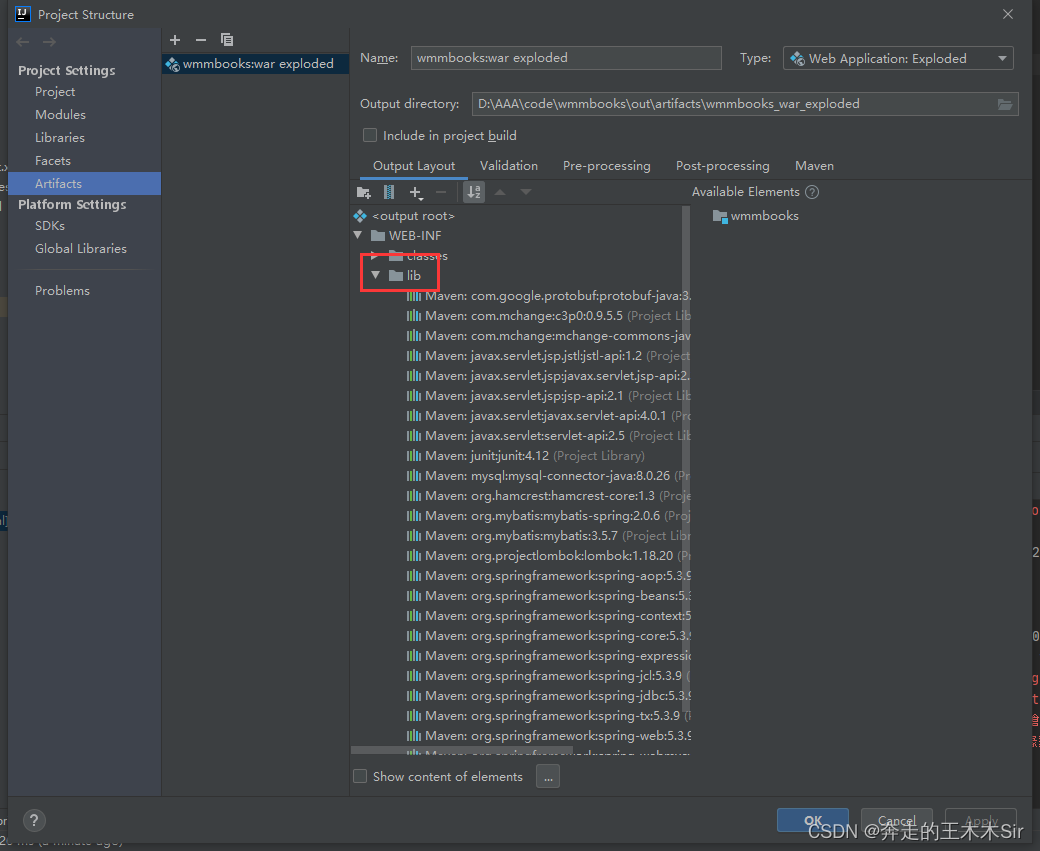Go forward with right arrow

tap(49, 42)
